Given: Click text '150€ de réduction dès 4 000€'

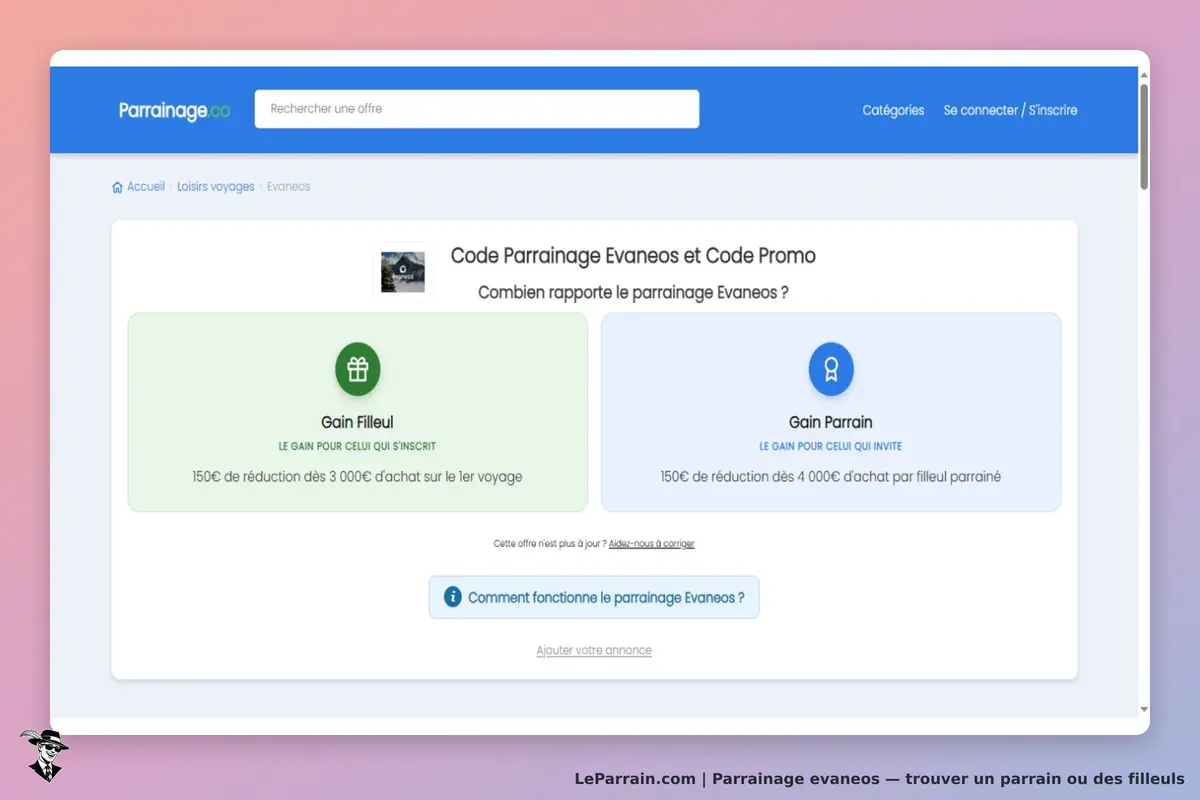Looking at the screenshot, I should tap(738, 477).
